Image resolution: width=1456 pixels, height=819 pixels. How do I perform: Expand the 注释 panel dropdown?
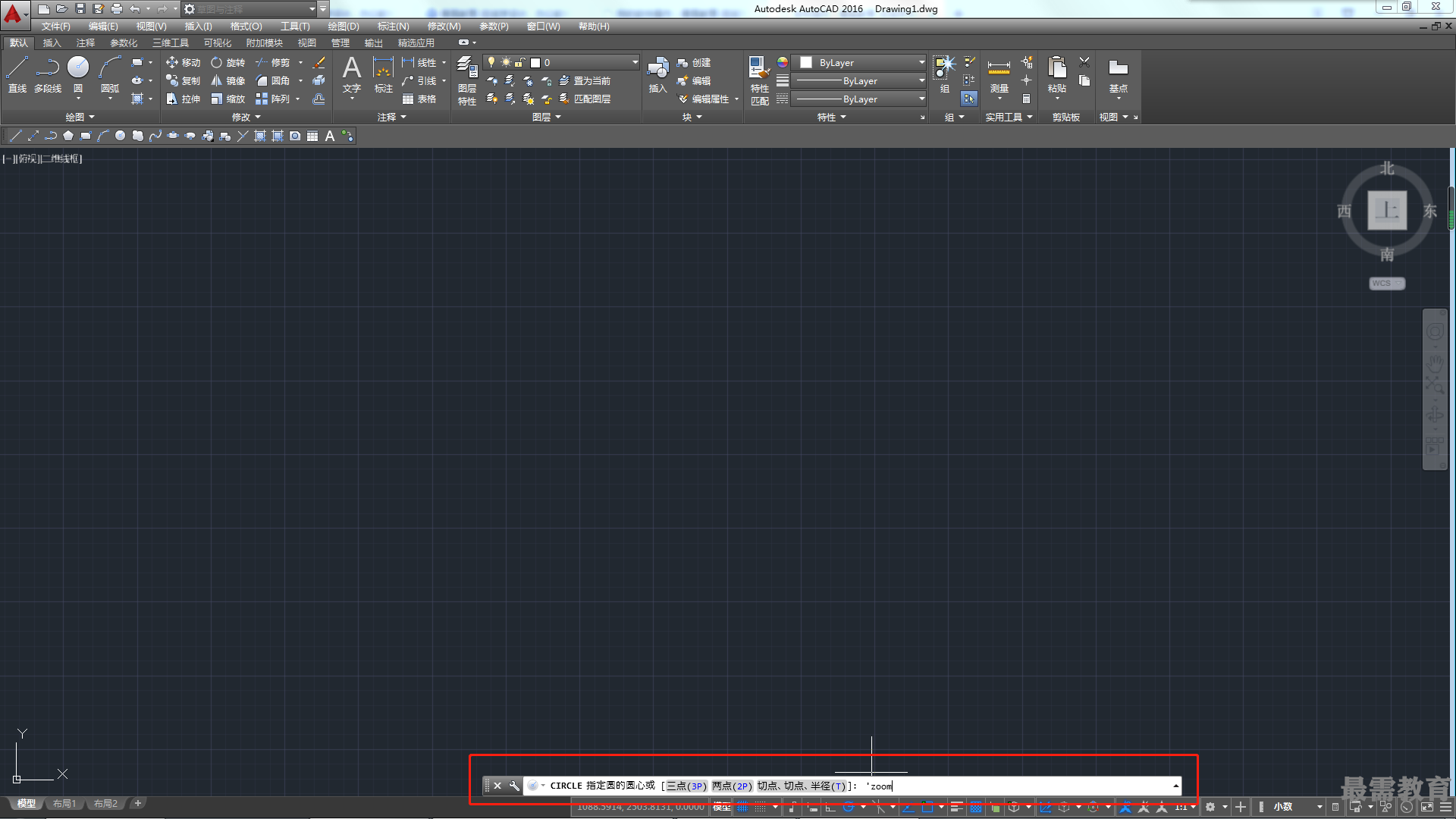(x=392, y=117)
